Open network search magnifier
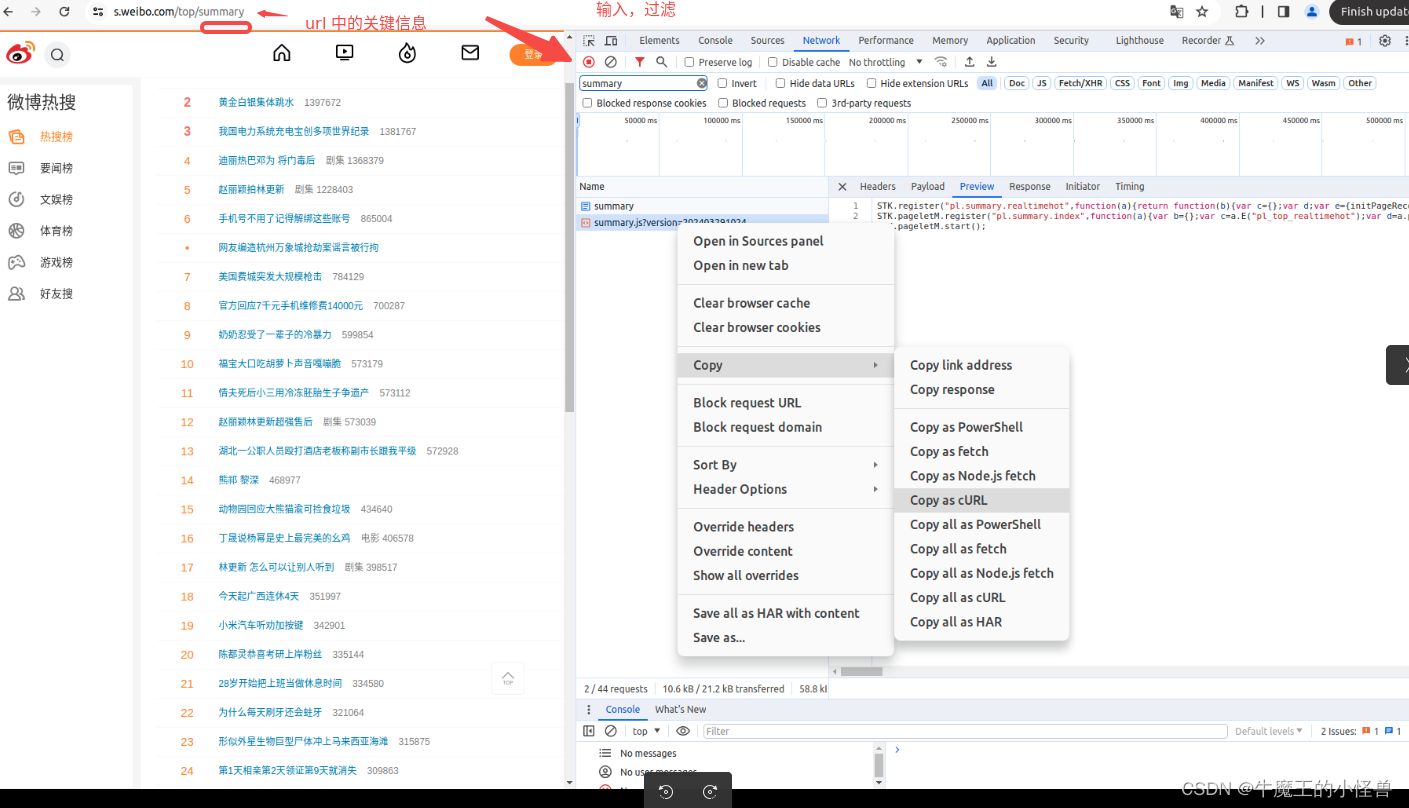The height and width of the screenshot is (808, 1409). coord(661,62)
